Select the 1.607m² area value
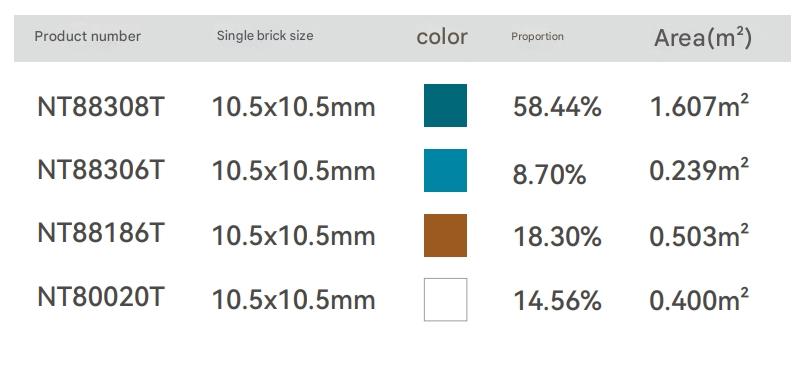 click(x=699, y=106)
